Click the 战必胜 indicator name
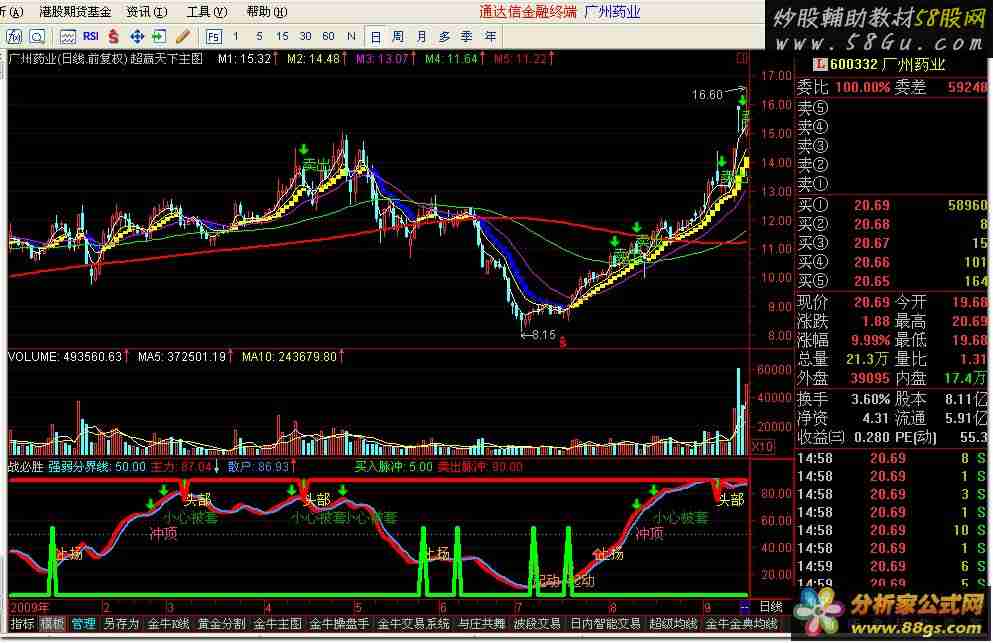Image resolution: width=993 pixels, height=643 pixels. [25, 467]
